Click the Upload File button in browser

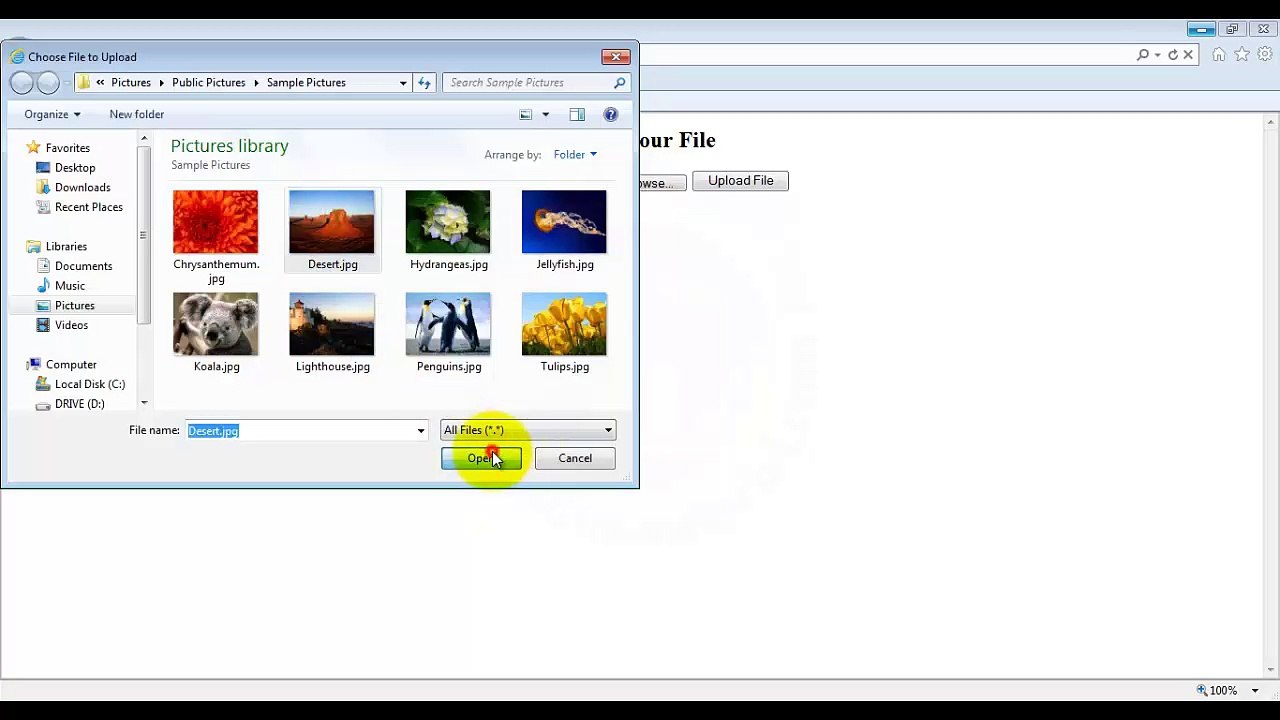click(x=740, y=181)
